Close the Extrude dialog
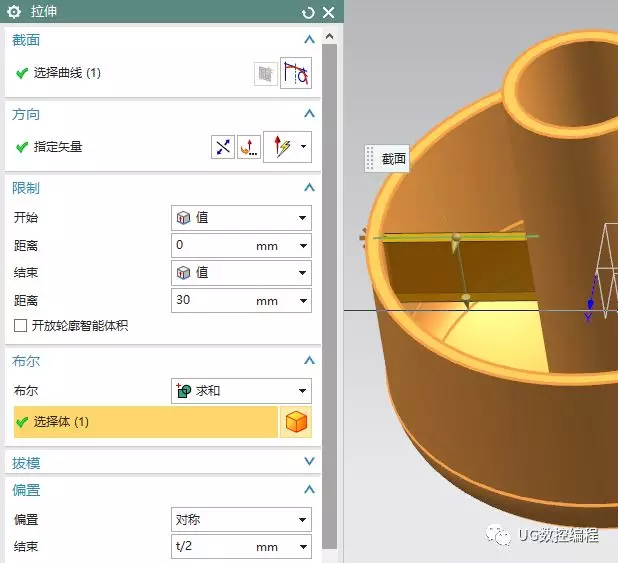 point(328,12)
